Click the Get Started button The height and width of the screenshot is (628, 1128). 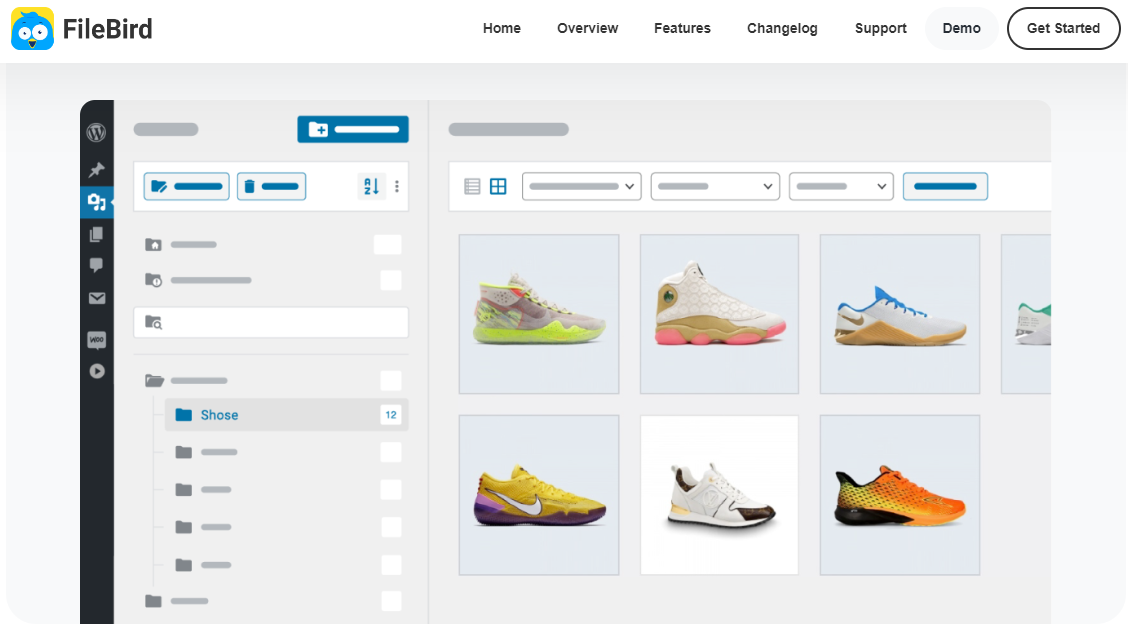click(x=1063, y=28)
